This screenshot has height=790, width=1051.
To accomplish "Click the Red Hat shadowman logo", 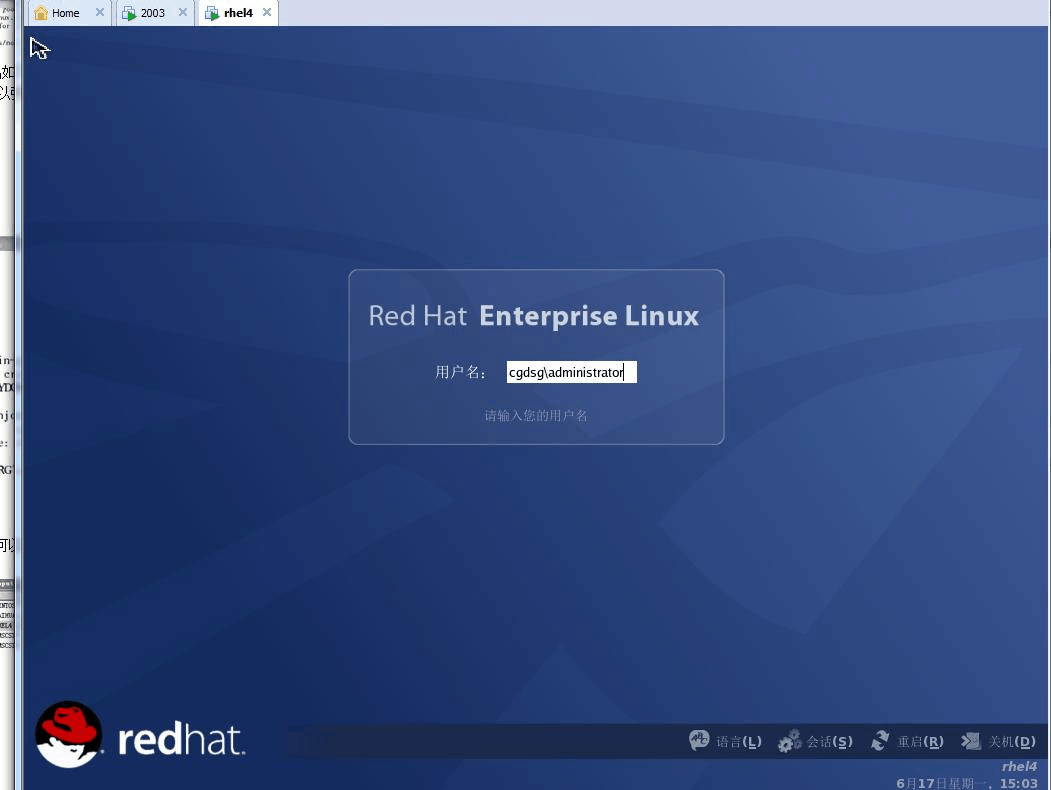I will coord(68,734).
